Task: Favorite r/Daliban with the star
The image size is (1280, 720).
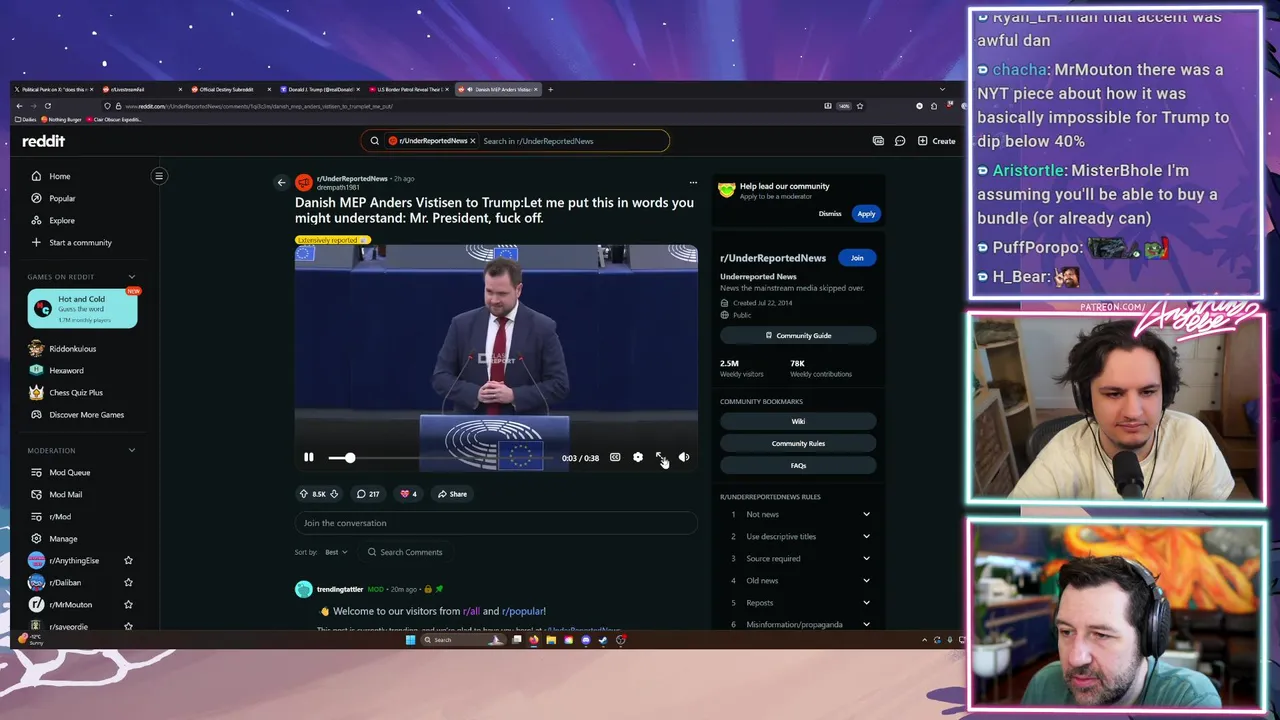Action: [128, 583]
